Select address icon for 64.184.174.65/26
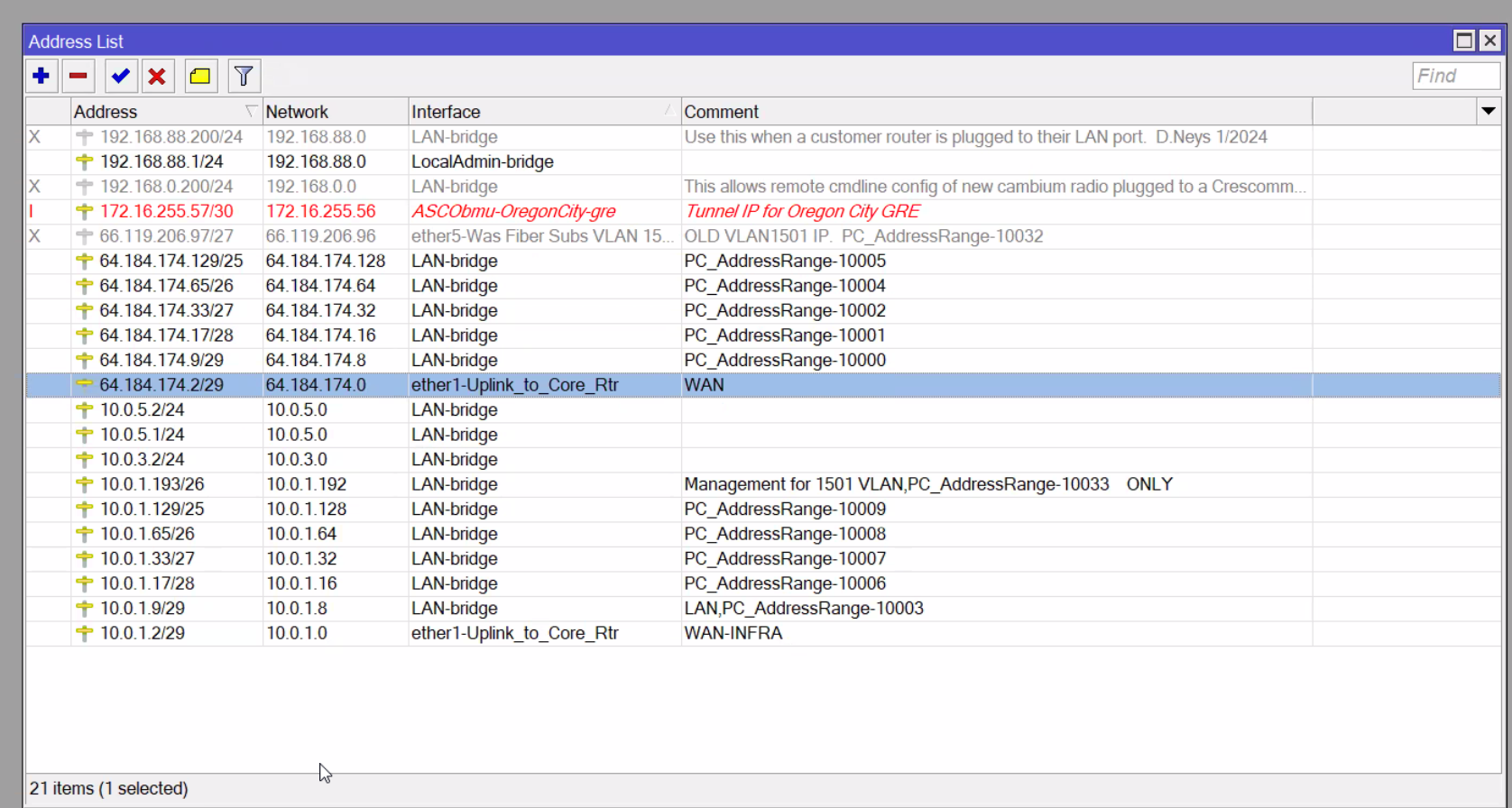Image resolution: width=1512 pixels, height=808 pixels. coord(85,286)
